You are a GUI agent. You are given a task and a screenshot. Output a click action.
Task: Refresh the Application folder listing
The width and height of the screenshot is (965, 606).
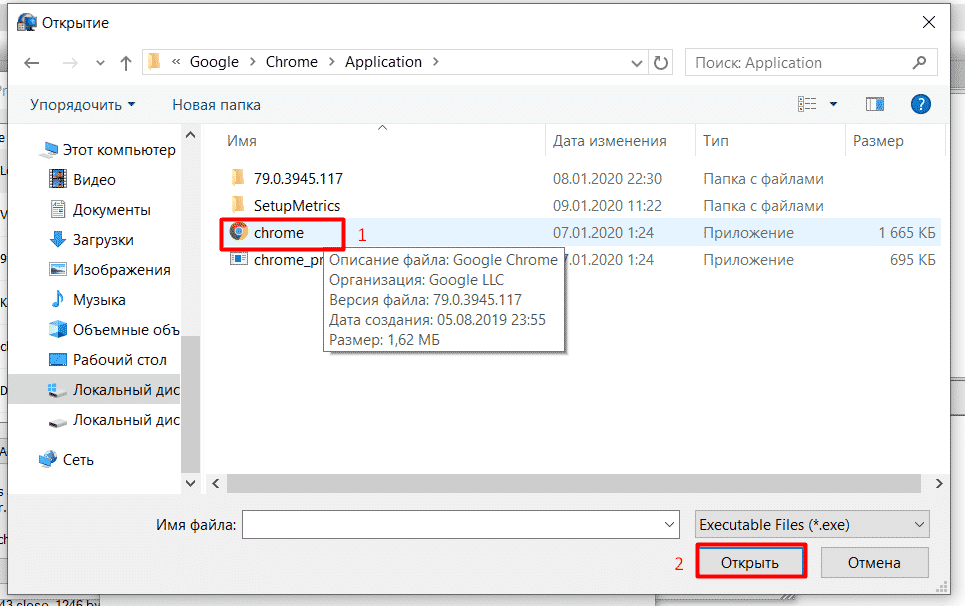click(660, 62)
